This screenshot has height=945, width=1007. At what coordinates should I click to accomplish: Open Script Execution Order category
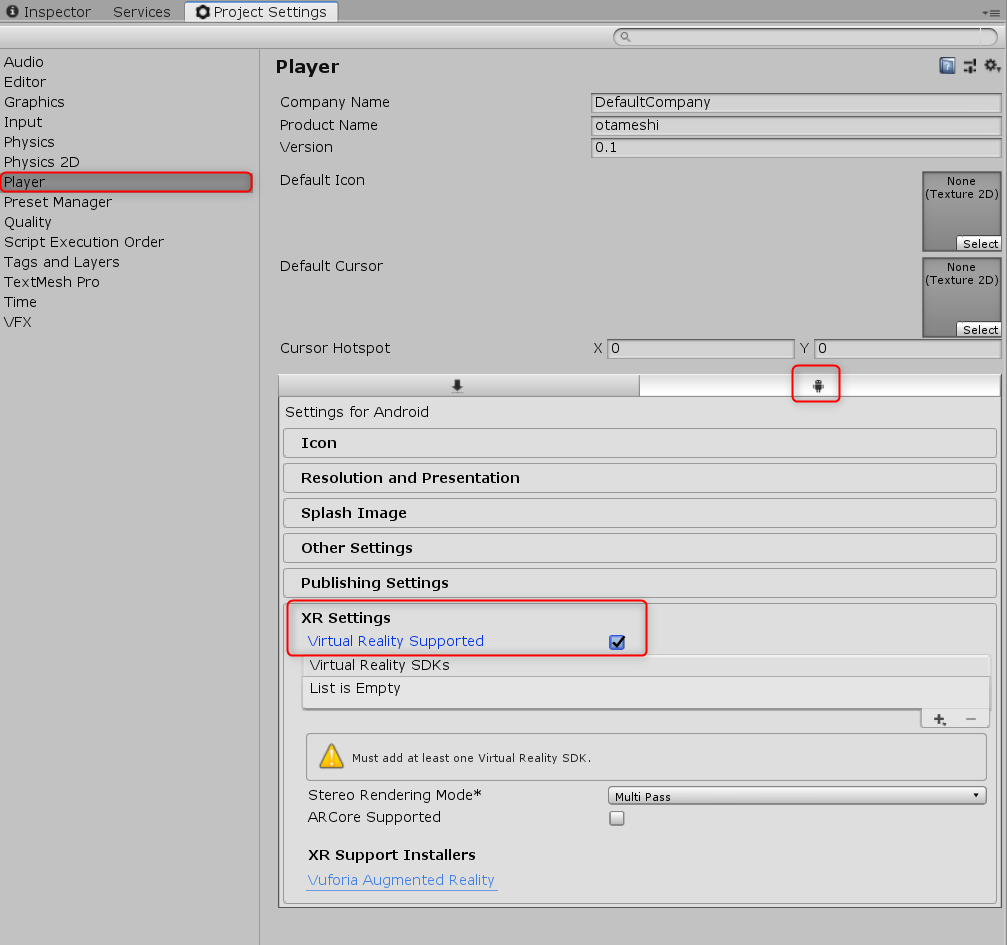coord(127,242)
